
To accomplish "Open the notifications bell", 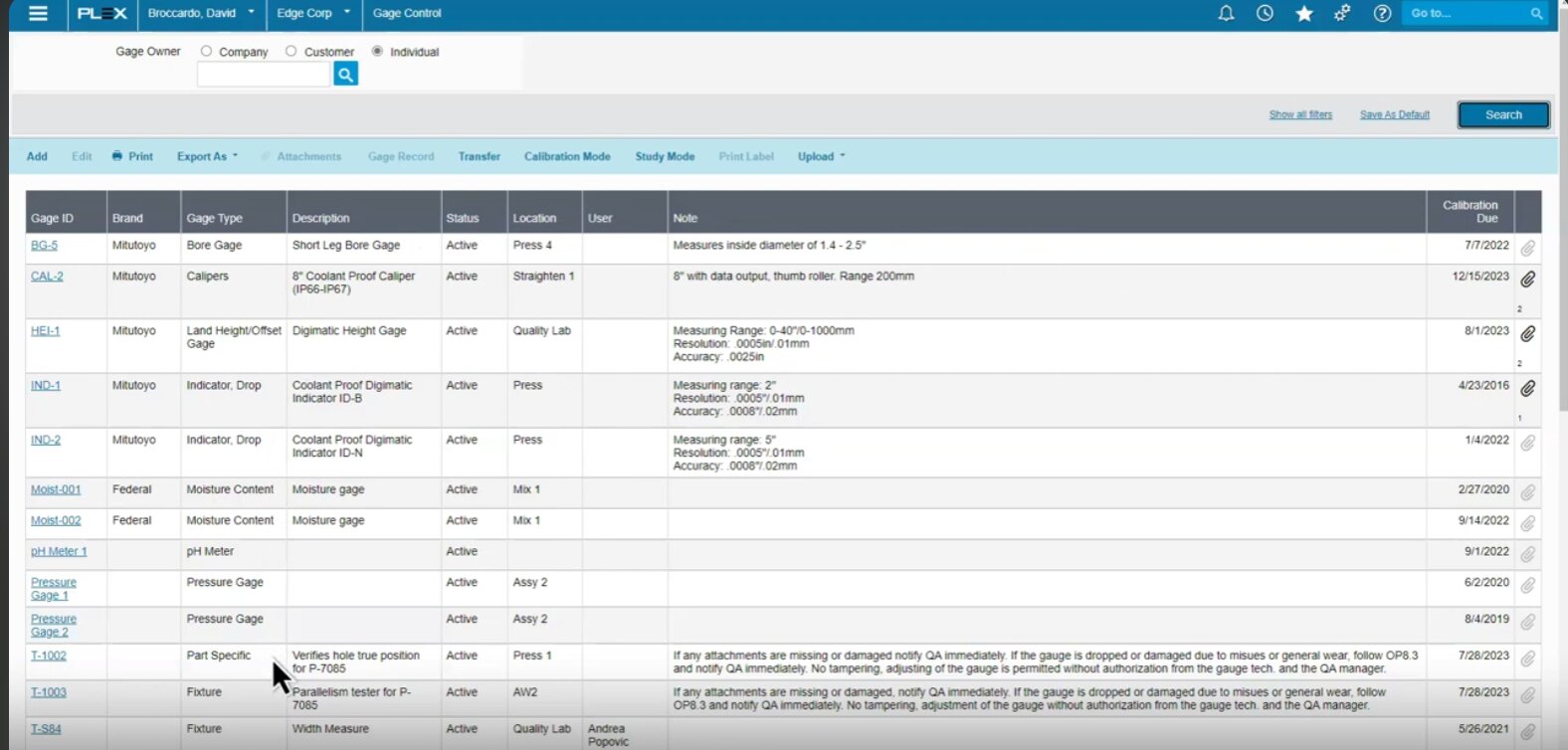I will click(1226, 14).
